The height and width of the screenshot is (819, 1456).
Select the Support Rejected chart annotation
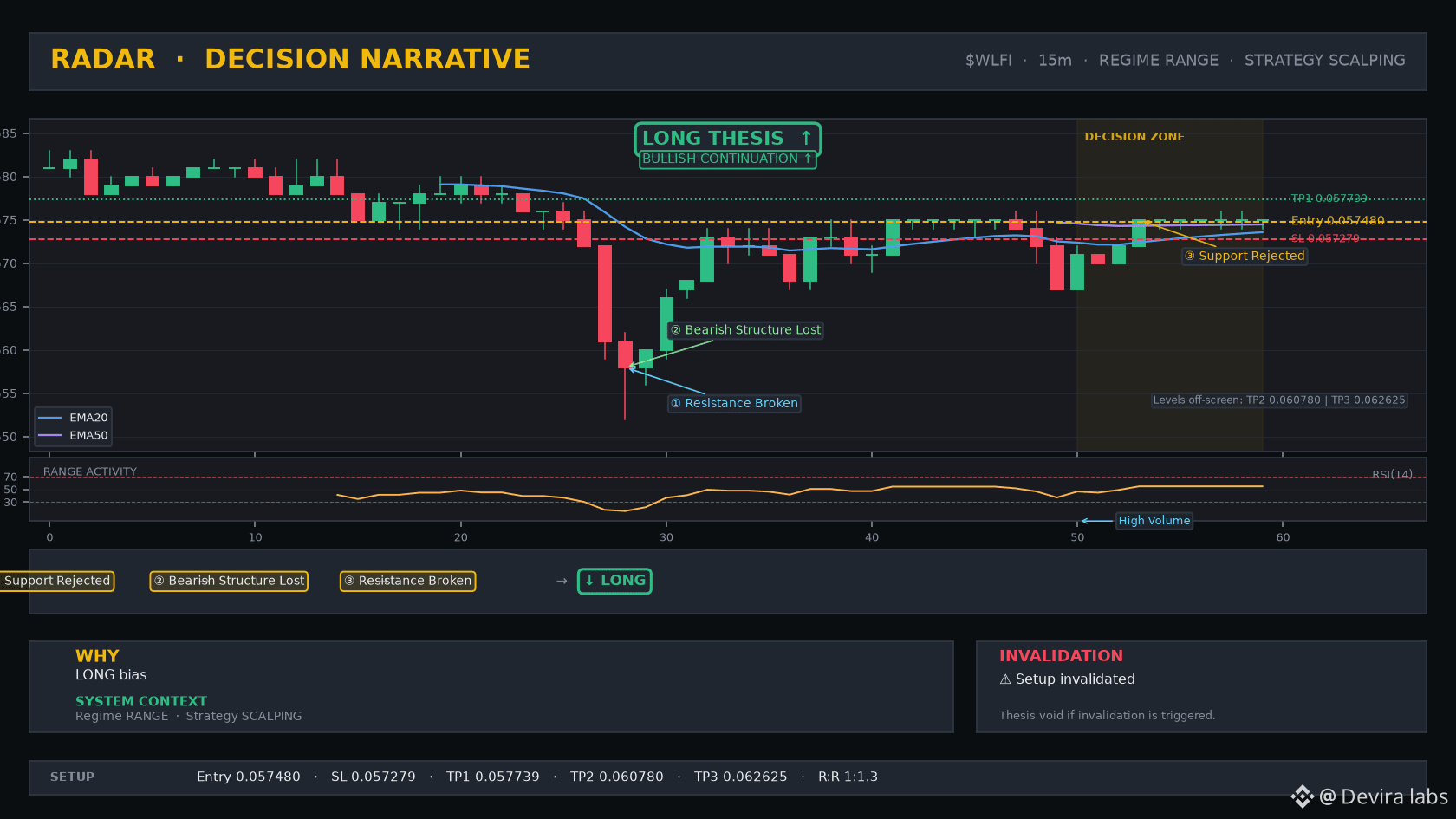[x=1245, y=256]
